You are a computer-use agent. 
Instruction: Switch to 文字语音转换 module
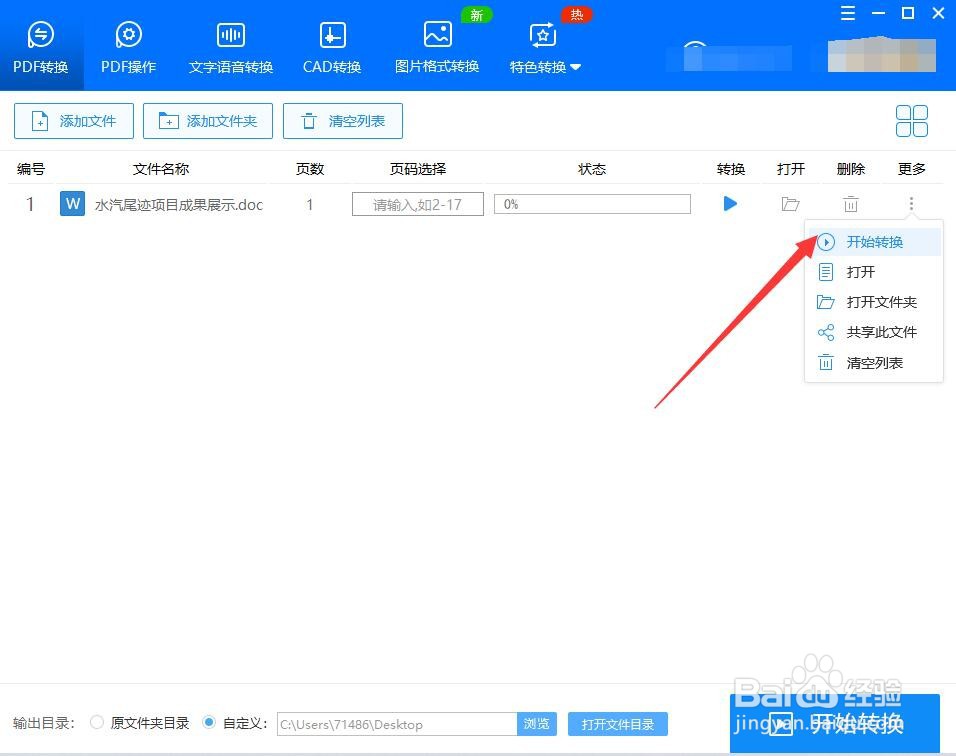point(230,44)
